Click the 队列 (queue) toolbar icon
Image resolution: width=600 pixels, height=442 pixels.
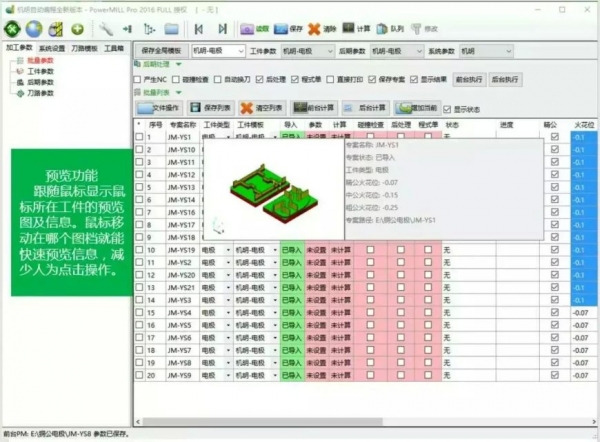[390, 29]
